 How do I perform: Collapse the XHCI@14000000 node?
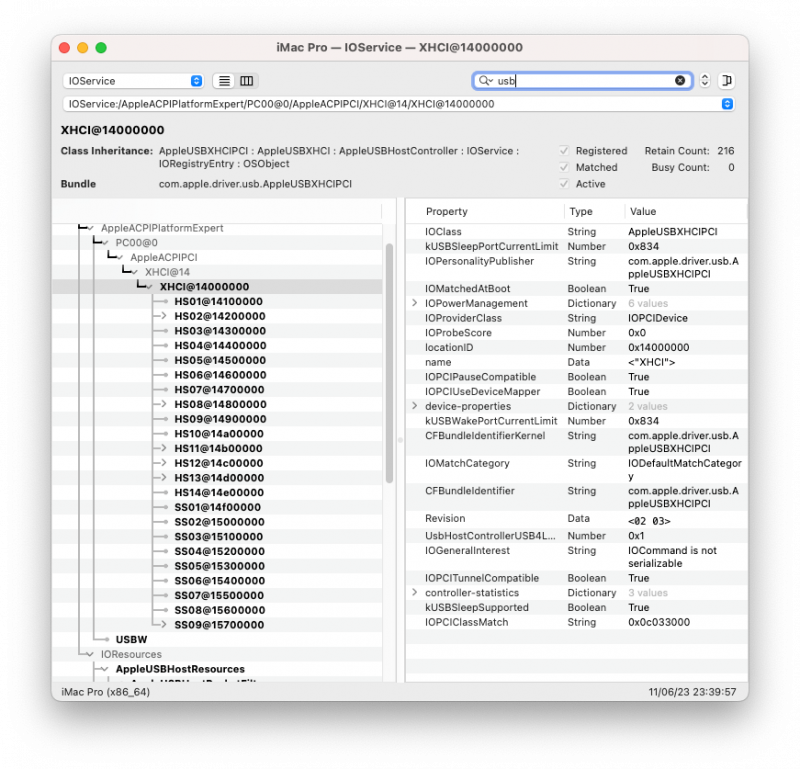[x=149, y=287]
